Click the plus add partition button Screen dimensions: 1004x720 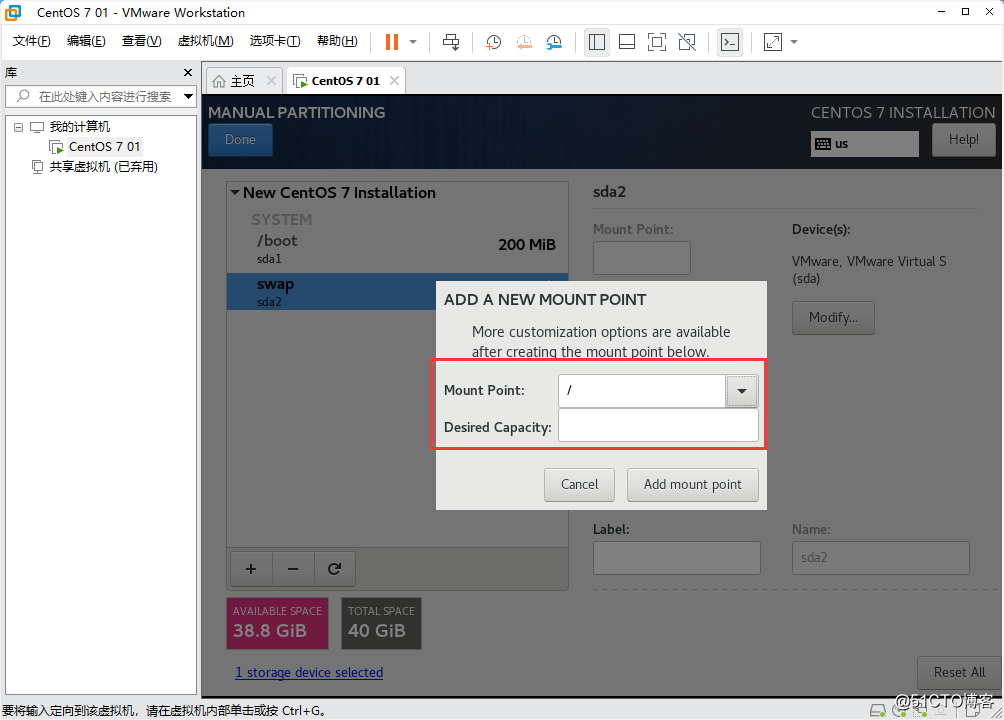pyautogui.click(x=251, y=569)
